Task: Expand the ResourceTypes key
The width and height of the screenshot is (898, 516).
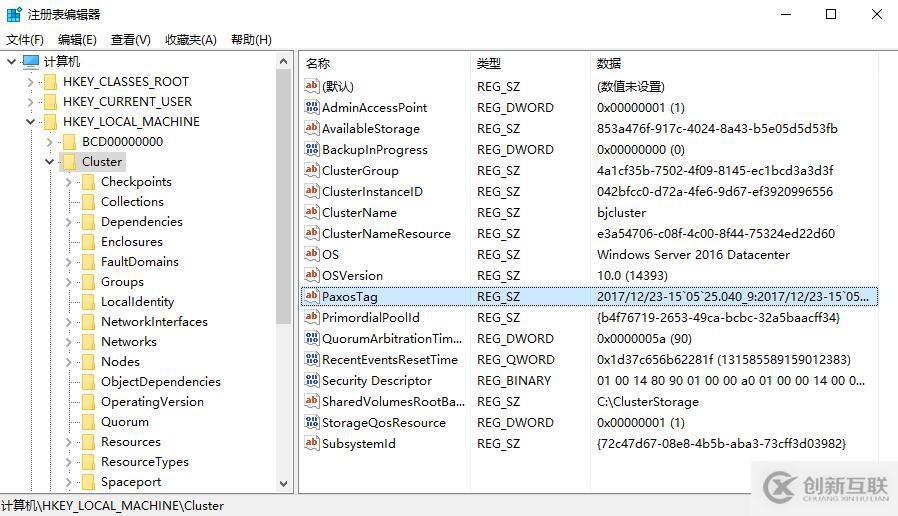Action: 68,462
